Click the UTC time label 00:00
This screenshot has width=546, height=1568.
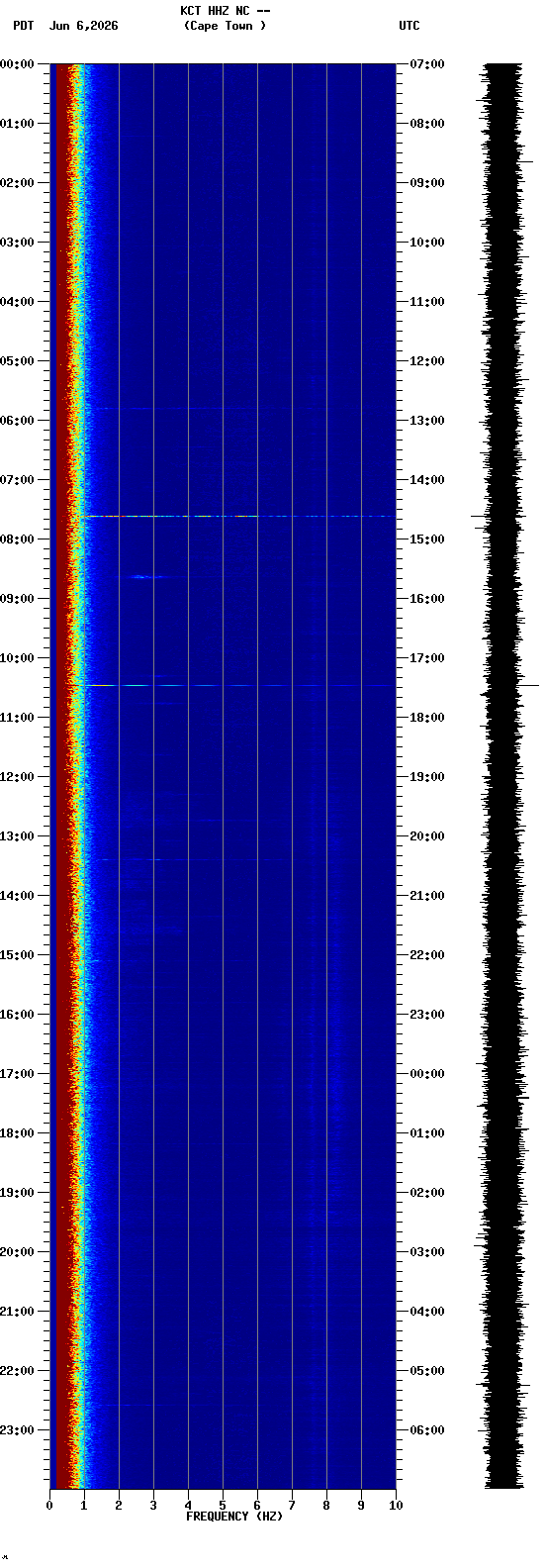pos(427,1074)
